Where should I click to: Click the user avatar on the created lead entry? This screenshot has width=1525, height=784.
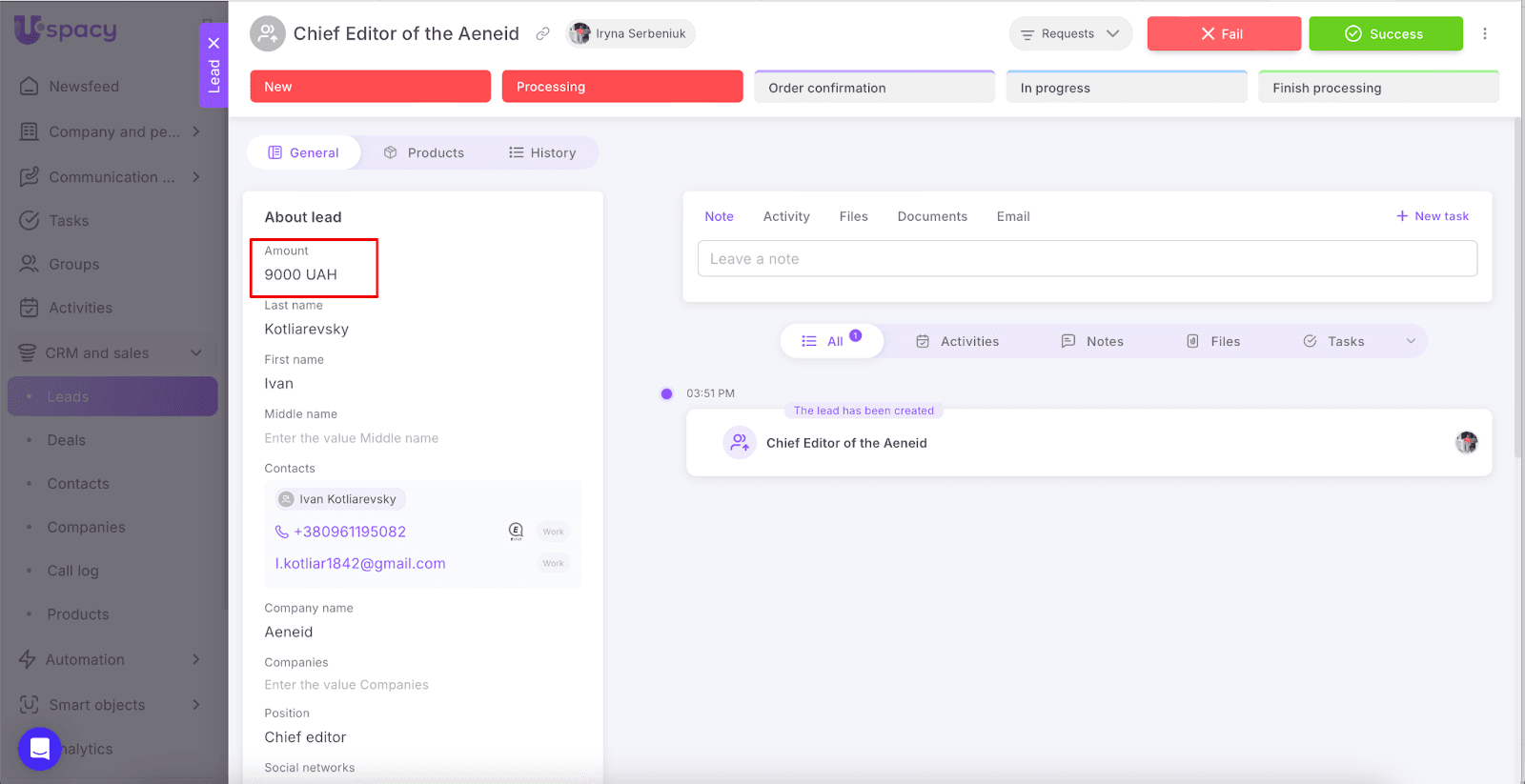point(1466,442)
